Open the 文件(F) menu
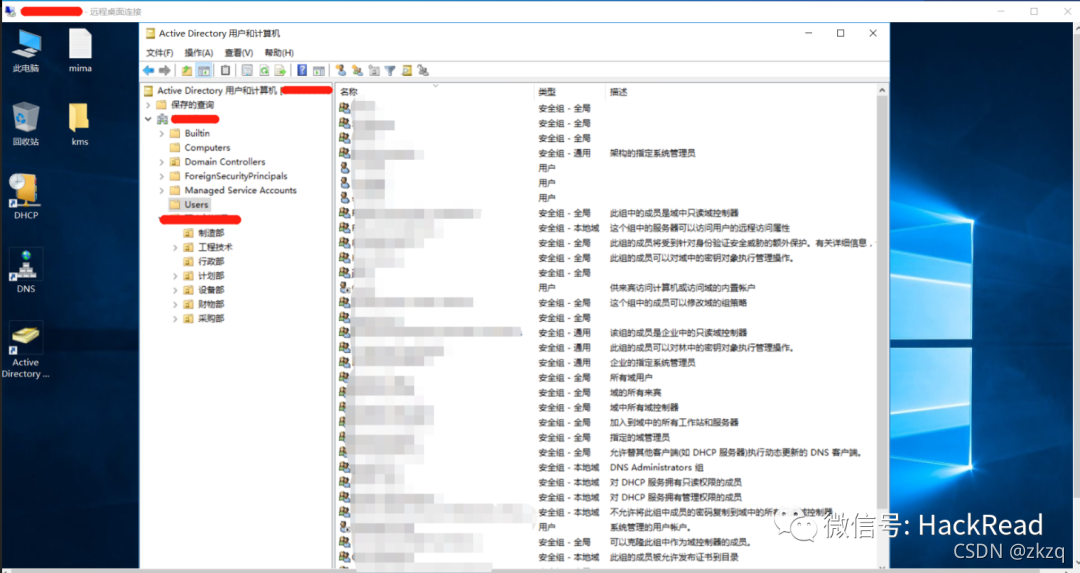The width and height of the screenshot is (1080, 573). pyautogui.click(x=159, y=52)
